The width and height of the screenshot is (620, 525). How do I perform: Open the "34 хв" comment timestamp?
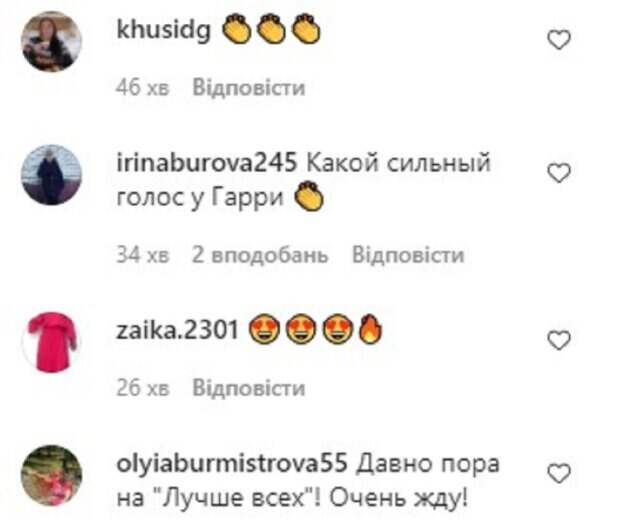point(143,255)
